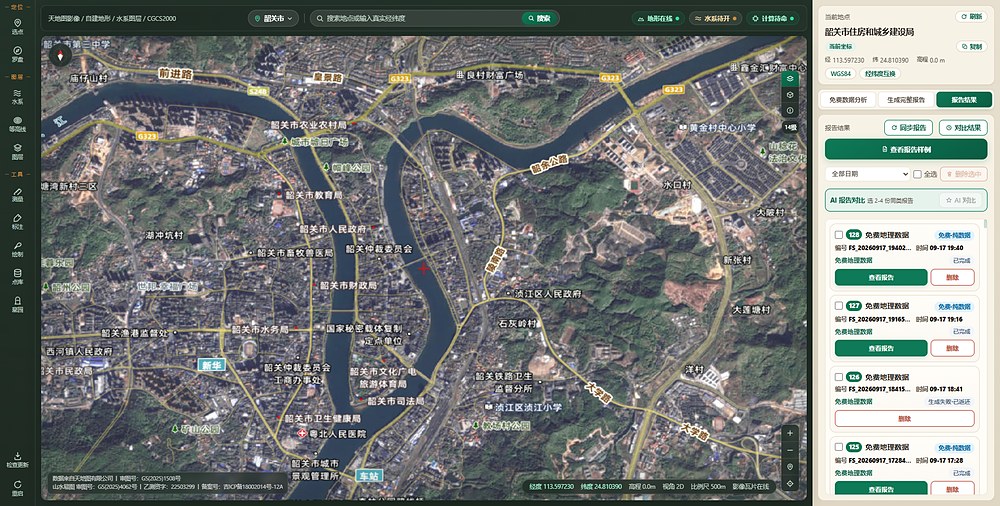The image size is (1000, 506).
Task: Toggle the 水系 water system layer icon
Action: [x=17, y=96]
